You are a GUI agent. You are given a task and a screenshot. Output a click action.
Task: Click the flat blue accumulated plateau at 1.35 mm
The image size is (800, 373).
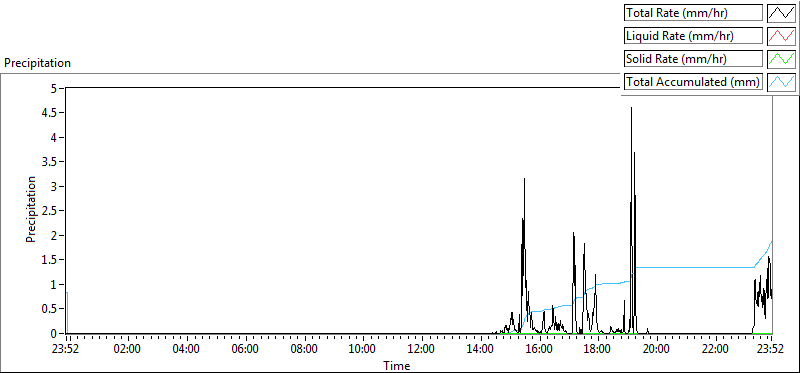(x=694, y=267)
